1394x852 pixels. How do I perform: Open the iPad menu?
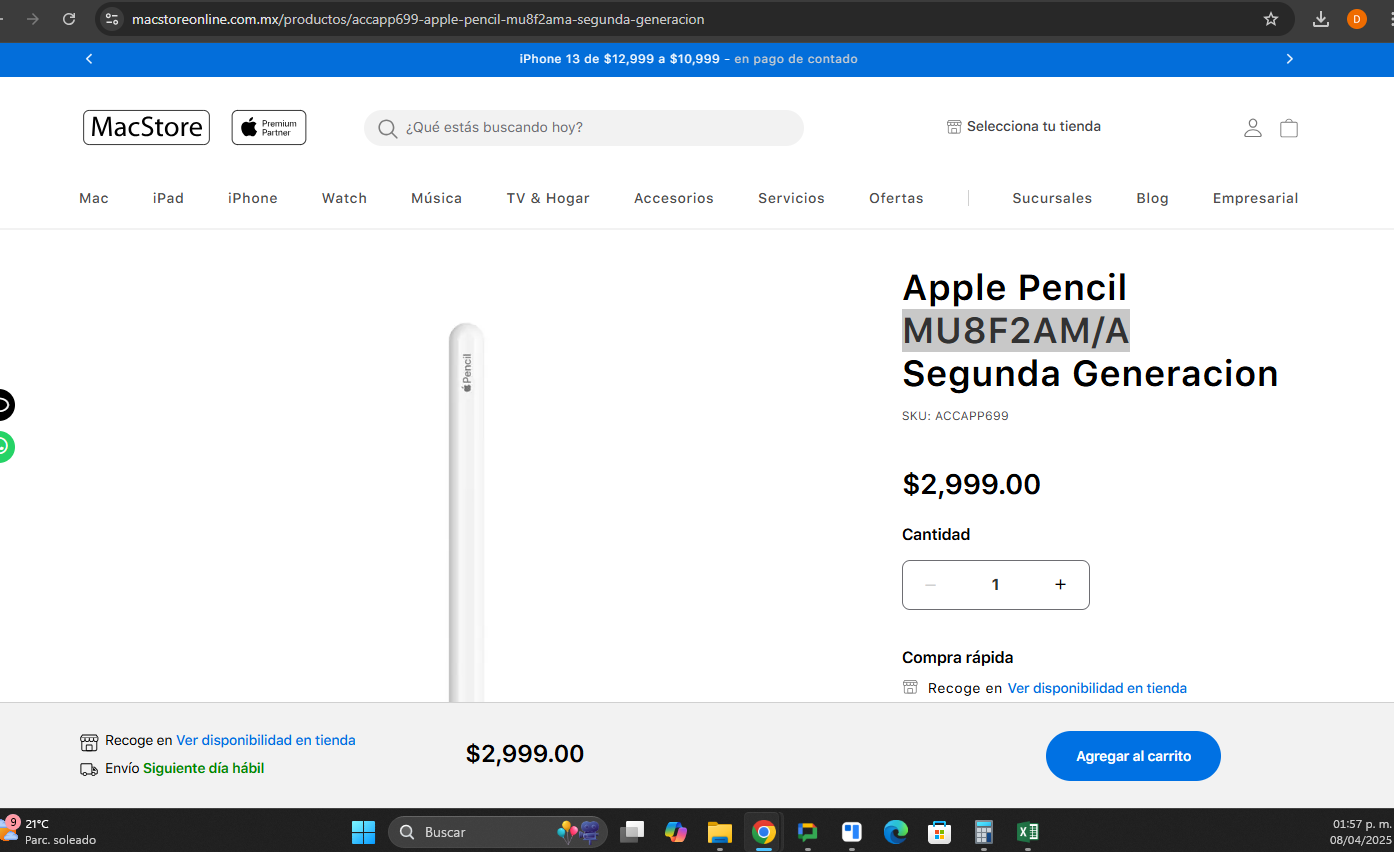(x=168, y=198)
